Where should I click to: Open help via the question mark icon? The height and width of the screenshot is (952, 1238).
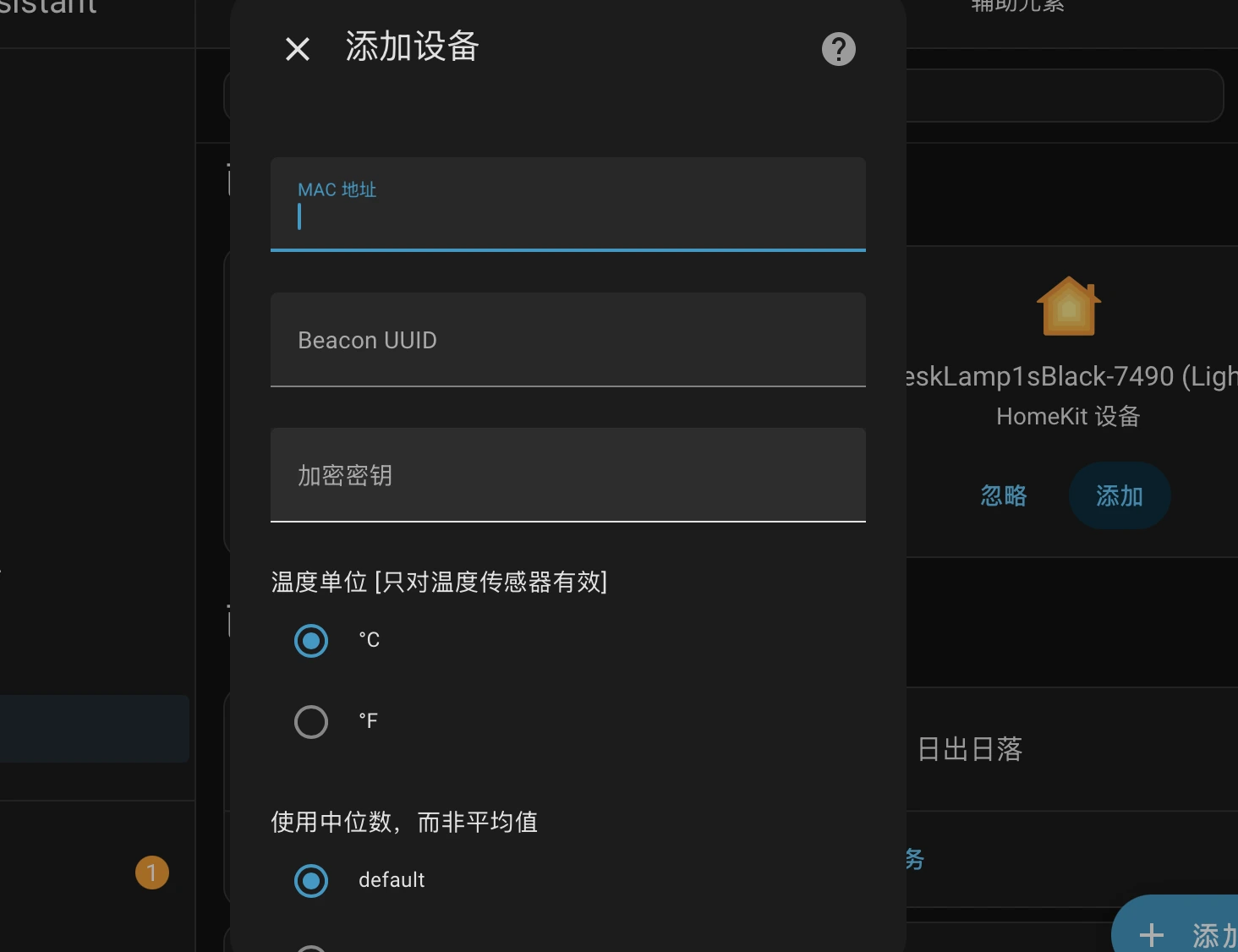pos(838,49)
